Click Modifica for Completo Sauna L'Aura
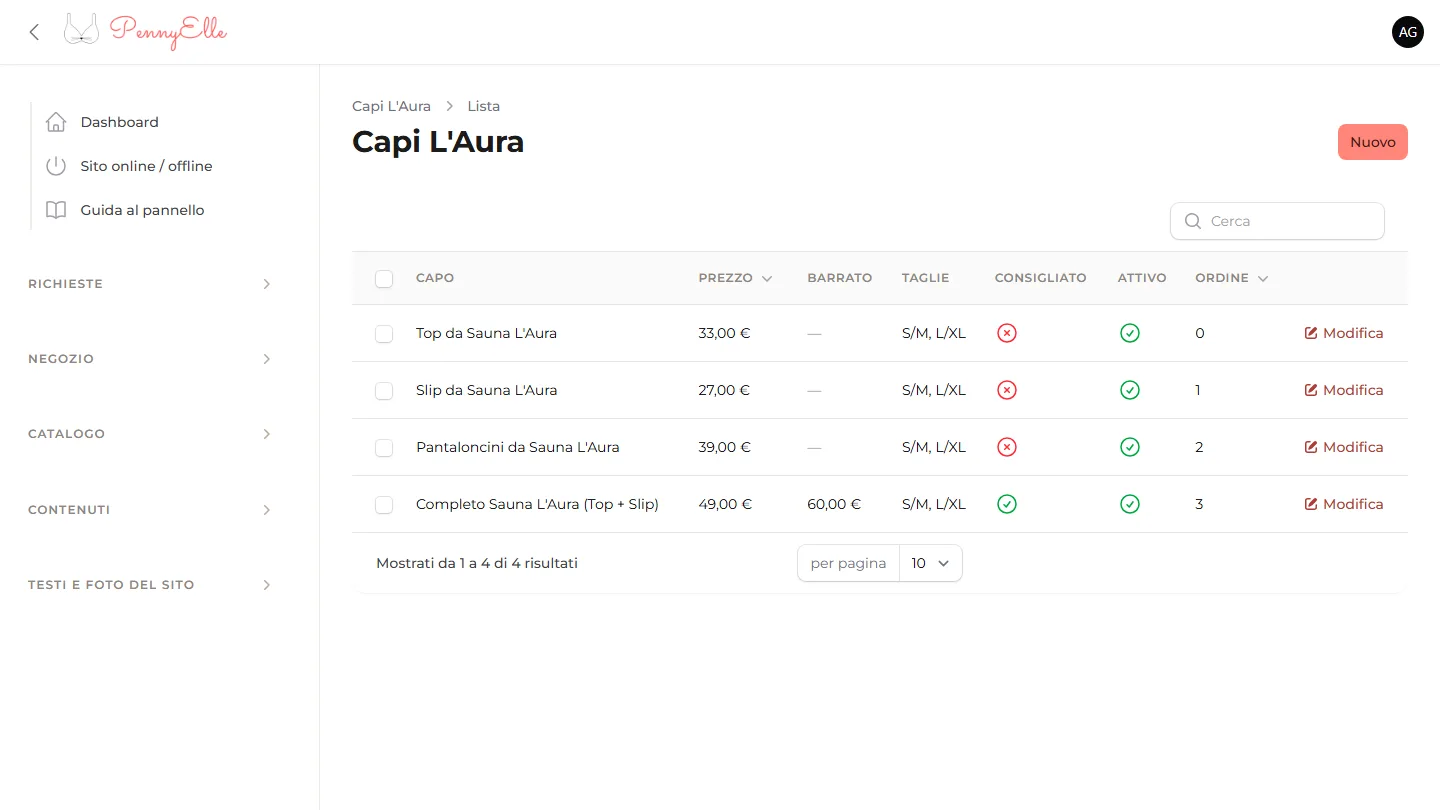Screen dimensions: 1440x810 click(1344, 504)
